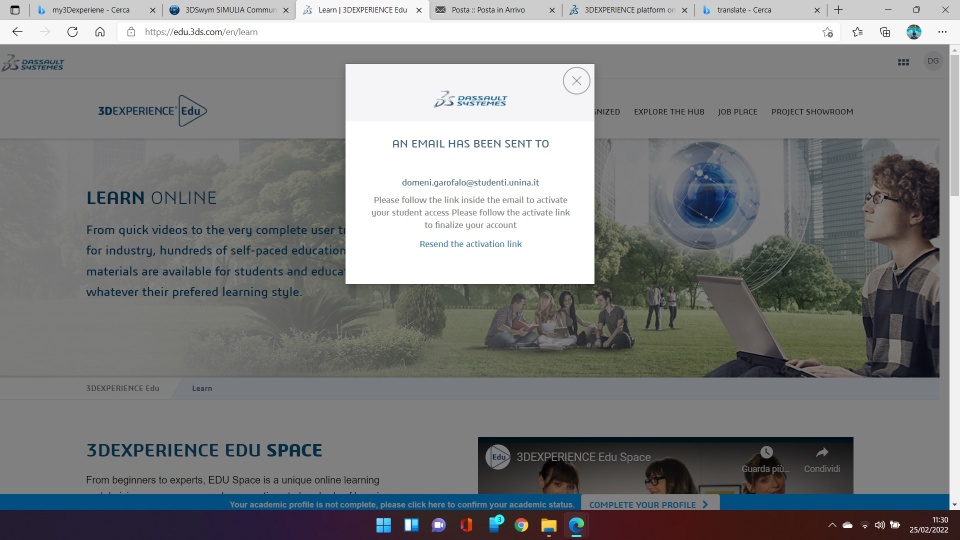Click the volume icon in system tray
Screen dimensions: 960x540
(x=880, y=525)
